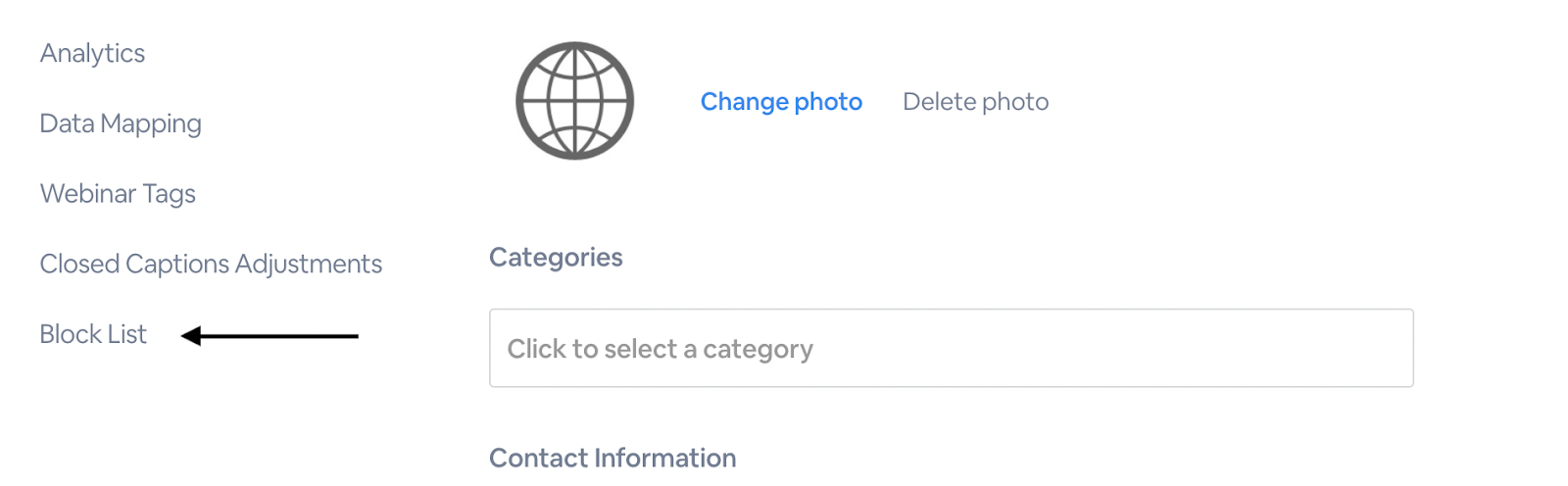Click the Change photo link
The width and height of the screenshot is (1568, 486).
pyautogui.click(x=781, y=102)
